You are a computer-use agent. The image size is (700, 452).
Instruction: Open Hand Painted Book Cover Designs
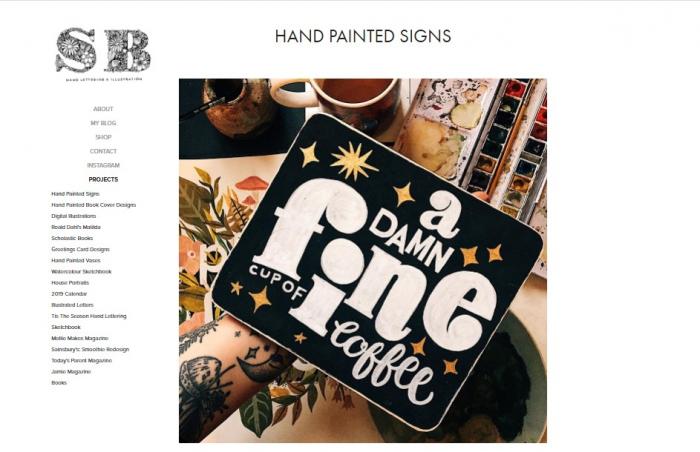click(x=94, y=205)
